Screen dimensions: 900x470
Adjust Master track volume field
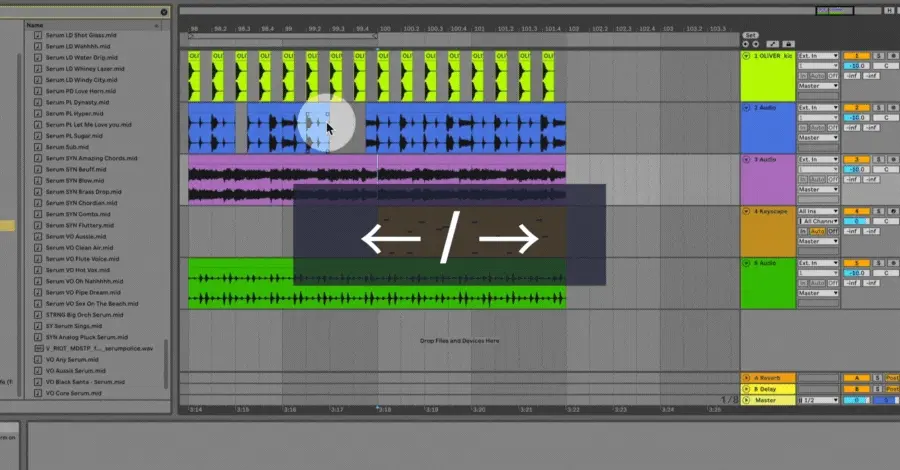point(856,400)
